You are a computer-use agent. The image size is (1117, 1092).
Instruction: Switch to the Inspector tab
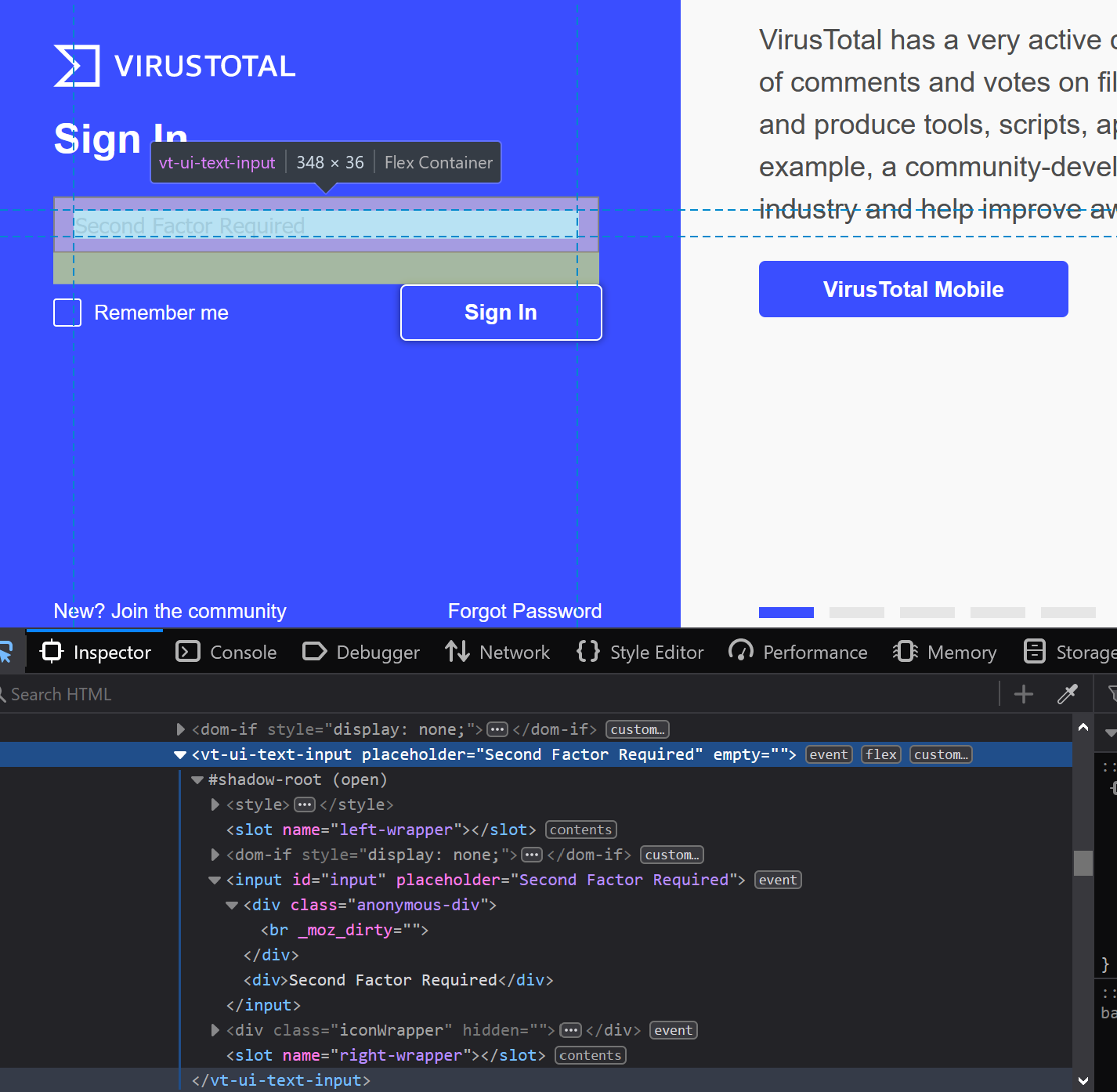tap(95, 652)
